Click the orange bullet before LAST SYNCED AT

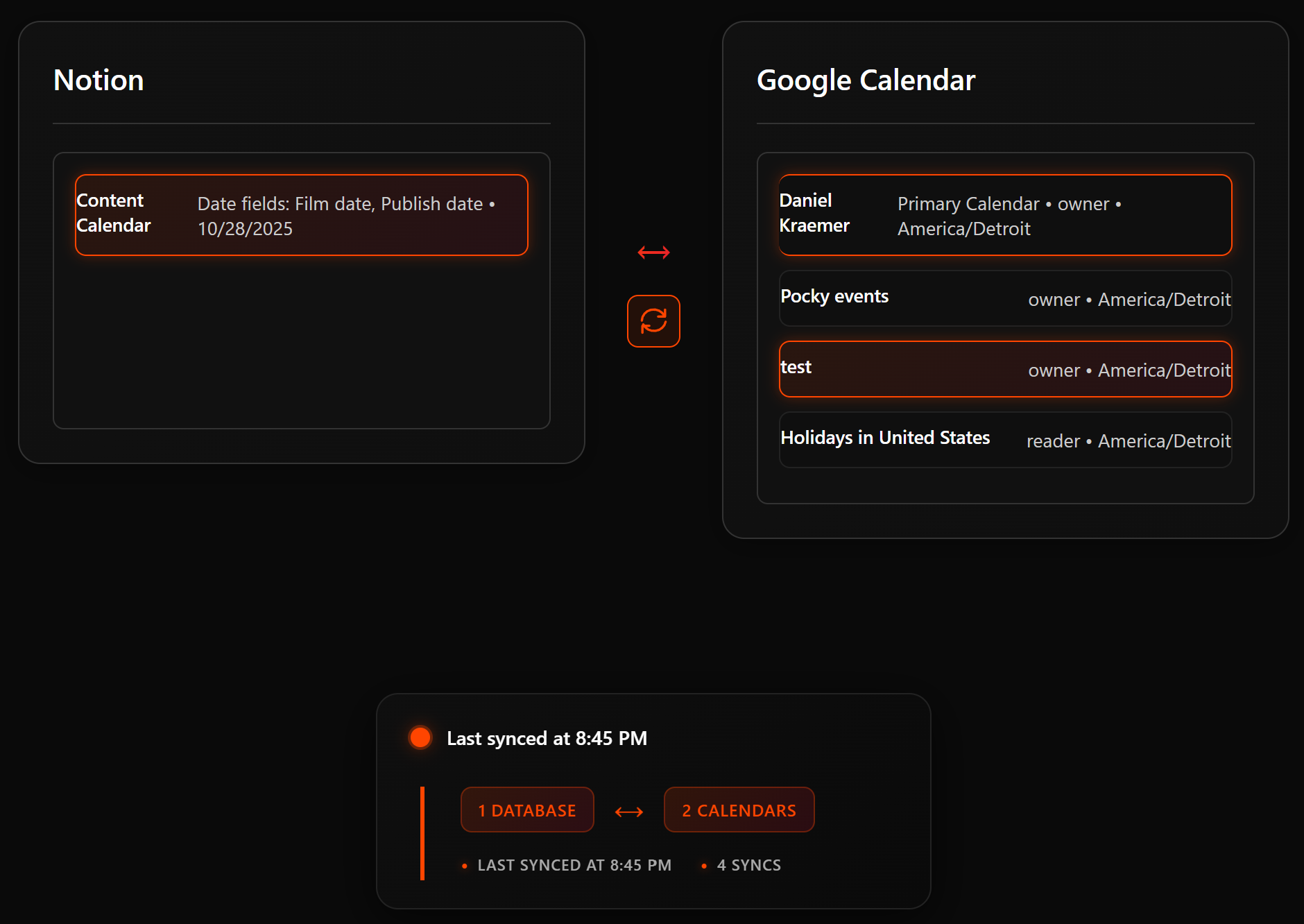coord(465,866)
